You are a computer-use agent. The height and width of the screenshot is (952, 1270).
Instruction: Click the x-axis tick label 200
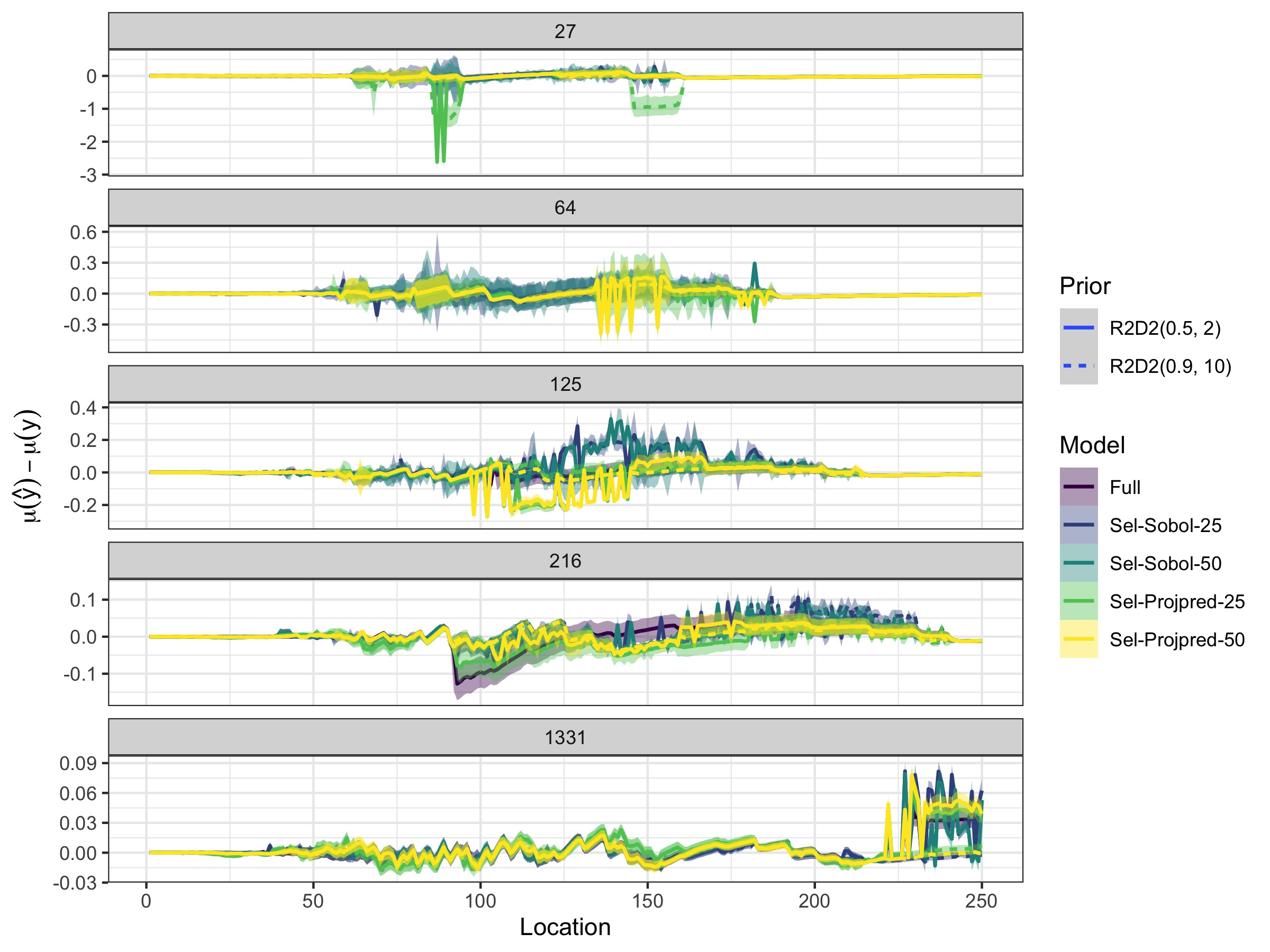[814, 901]
